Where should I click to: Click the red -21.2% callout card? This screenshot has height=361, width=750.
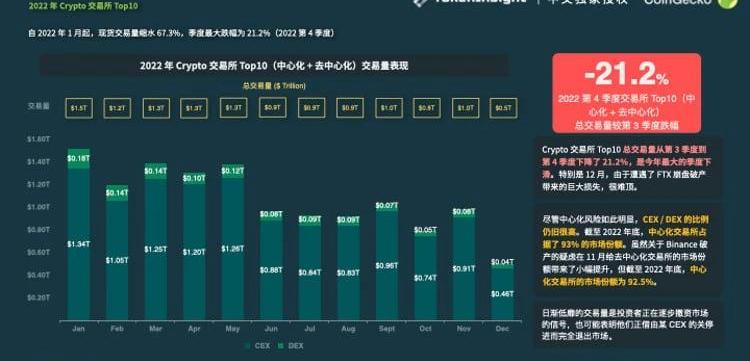[627, 93]
